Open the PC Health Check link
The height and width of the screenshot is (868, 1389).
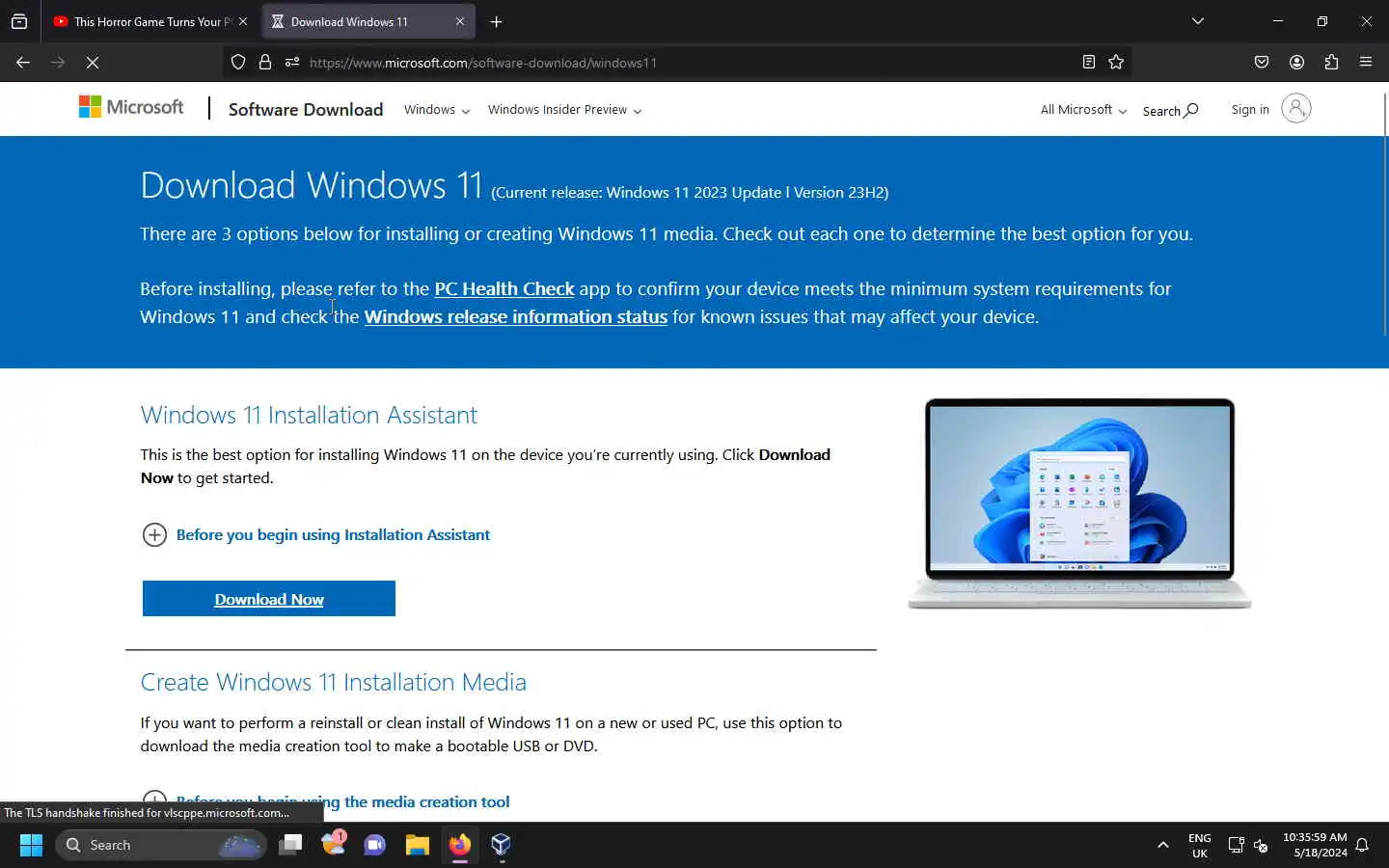504,288
